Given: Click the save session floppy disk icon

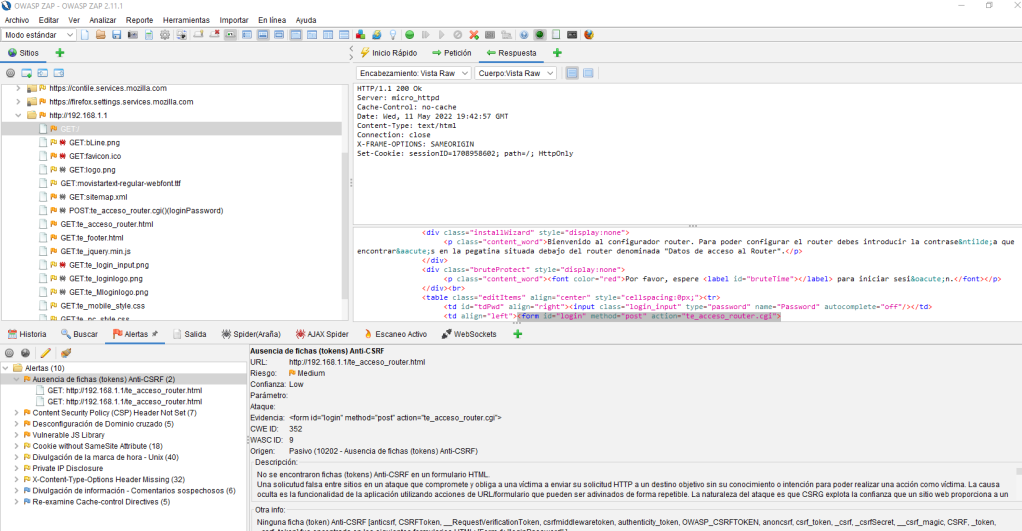Looking at the screenshot, I should point(116,35).
